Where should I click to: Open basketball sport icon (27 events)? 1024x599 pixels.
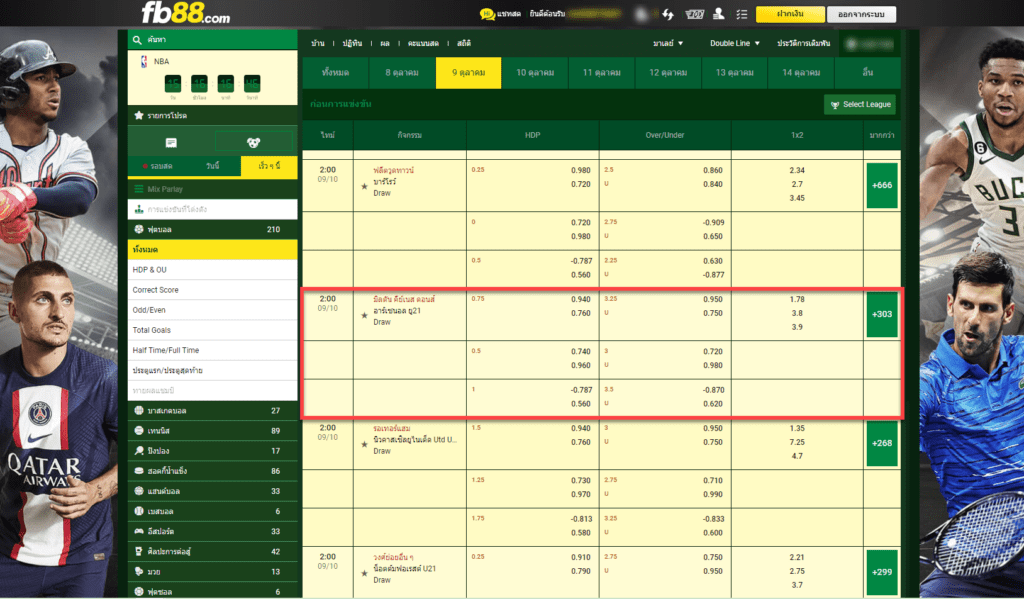(x=138, y=411)
